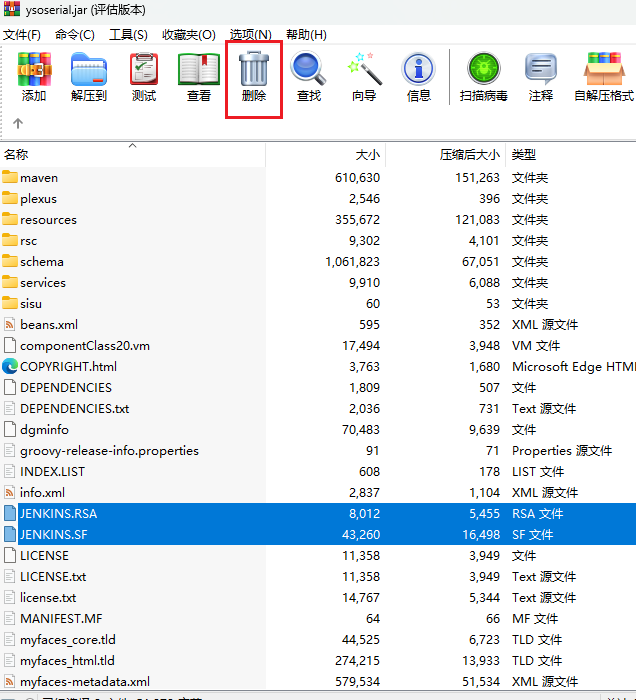Screen dimensions: 636x700
Task: Select the myfaces_html.tld file
Action: (x=67, y=660)
